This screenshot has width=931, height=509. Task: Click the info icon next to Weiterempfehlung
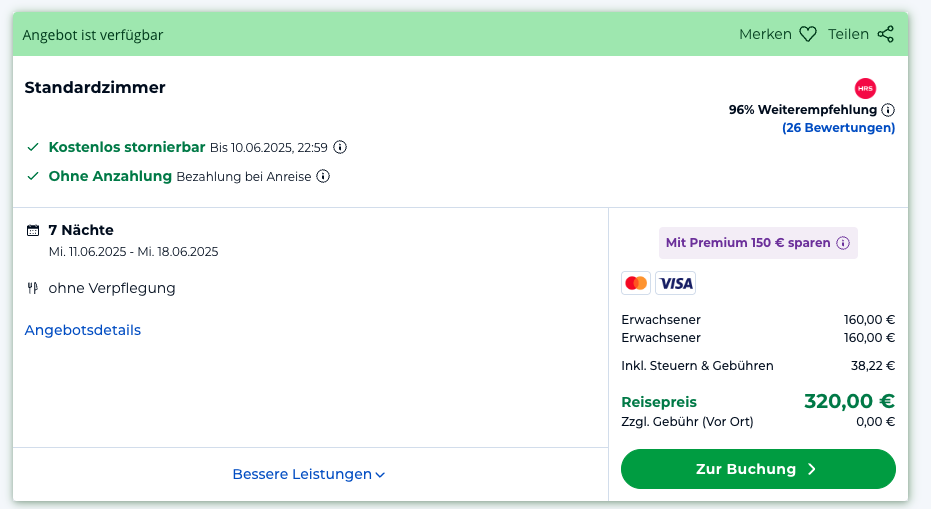point(888,110)
